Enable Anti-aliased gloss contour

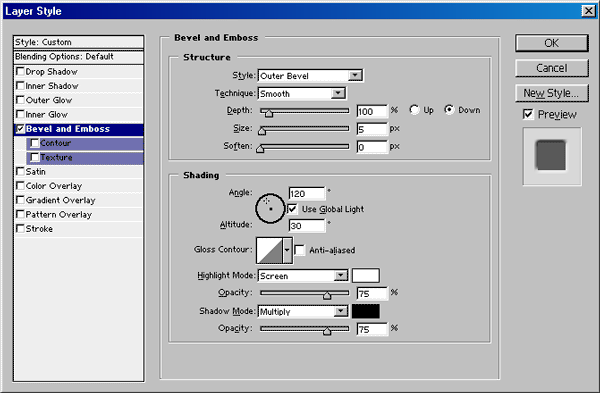click(300, 250)
